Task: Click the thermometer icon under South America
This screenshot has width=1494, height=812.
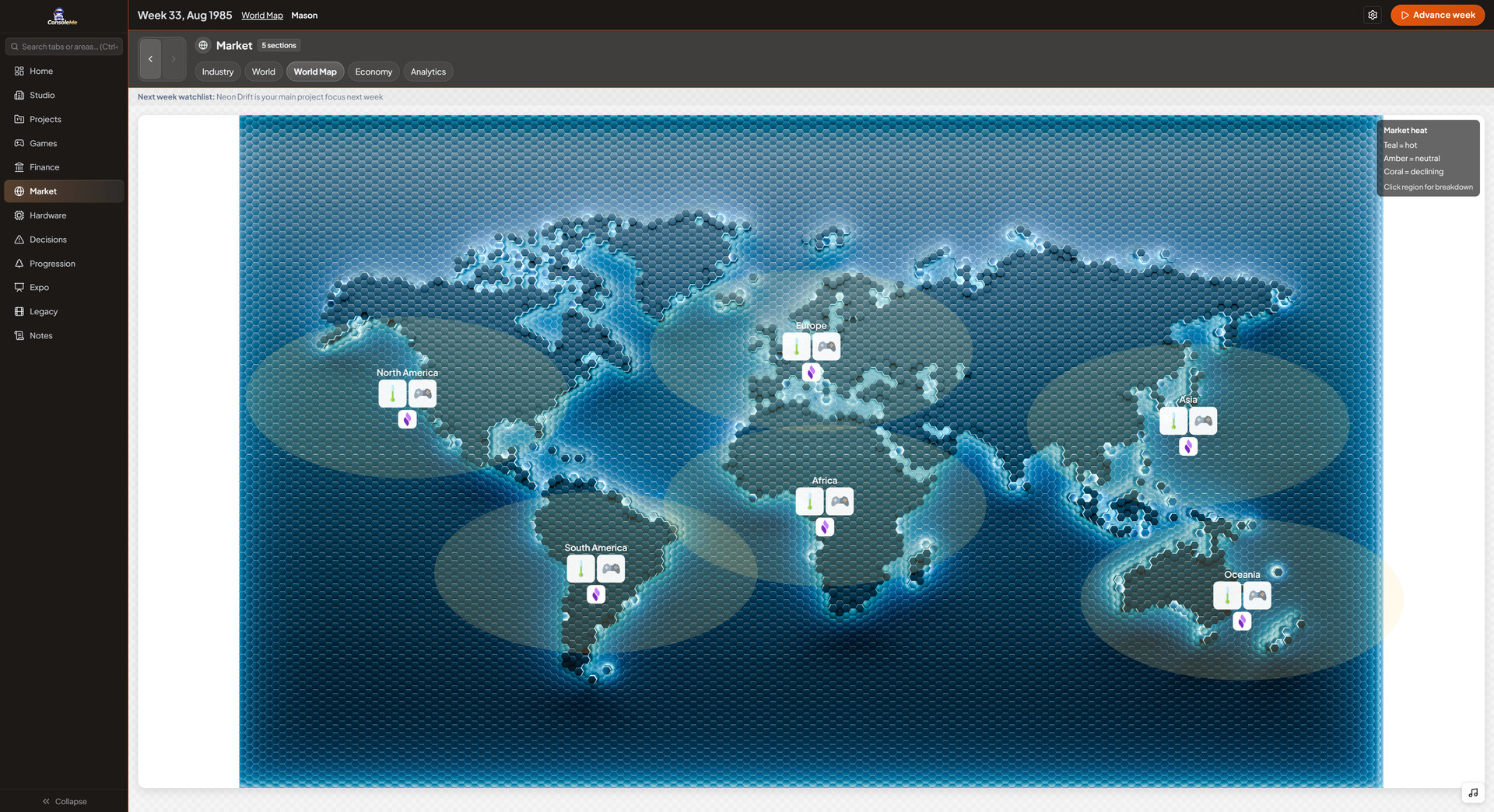Action: pyautogui.click(x=580, y=569)
